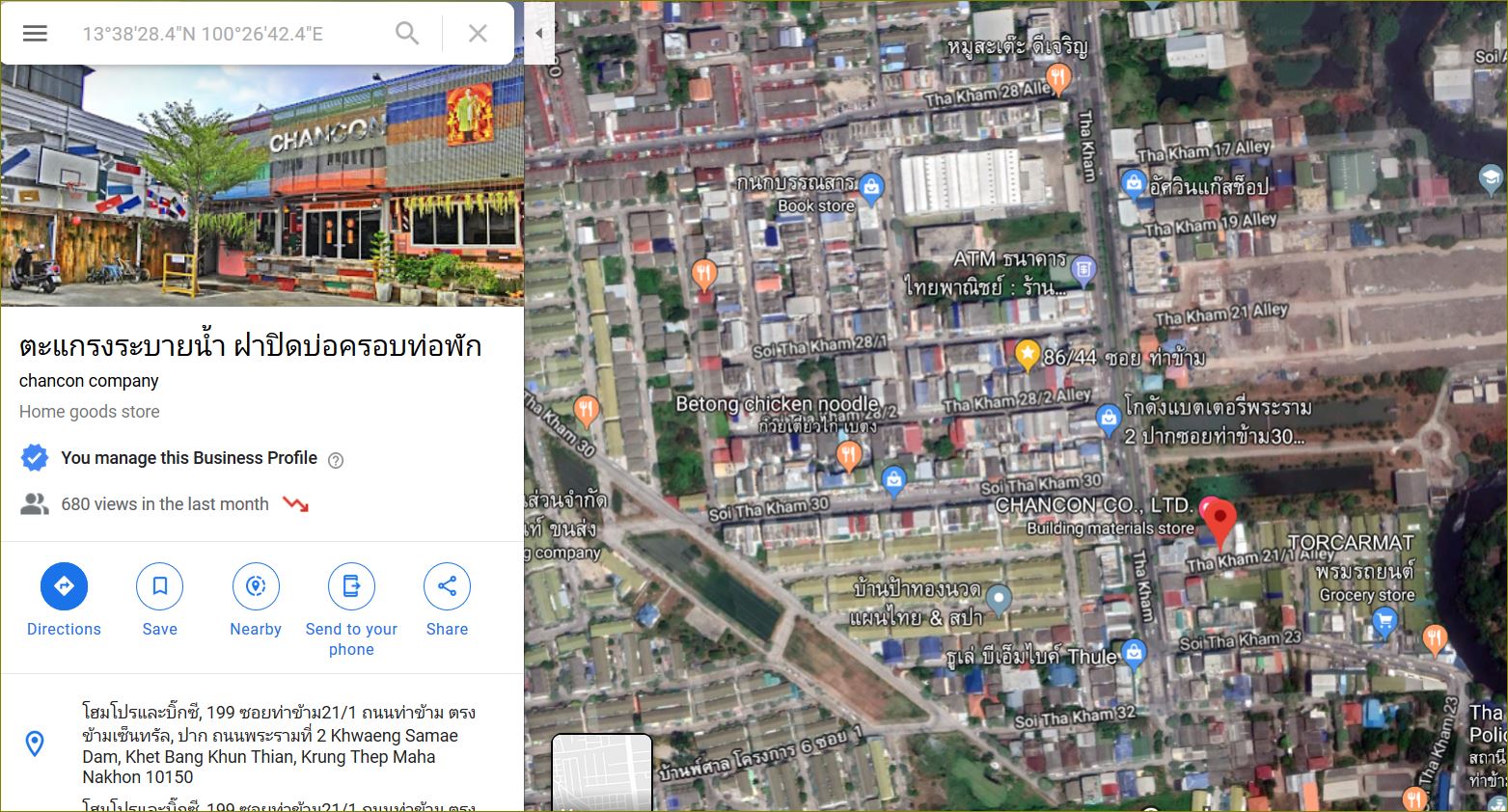Click the 'Betong chicken noodle' map label
Image resolution: width=1508 pixels, height=812 pixels.
777,404
